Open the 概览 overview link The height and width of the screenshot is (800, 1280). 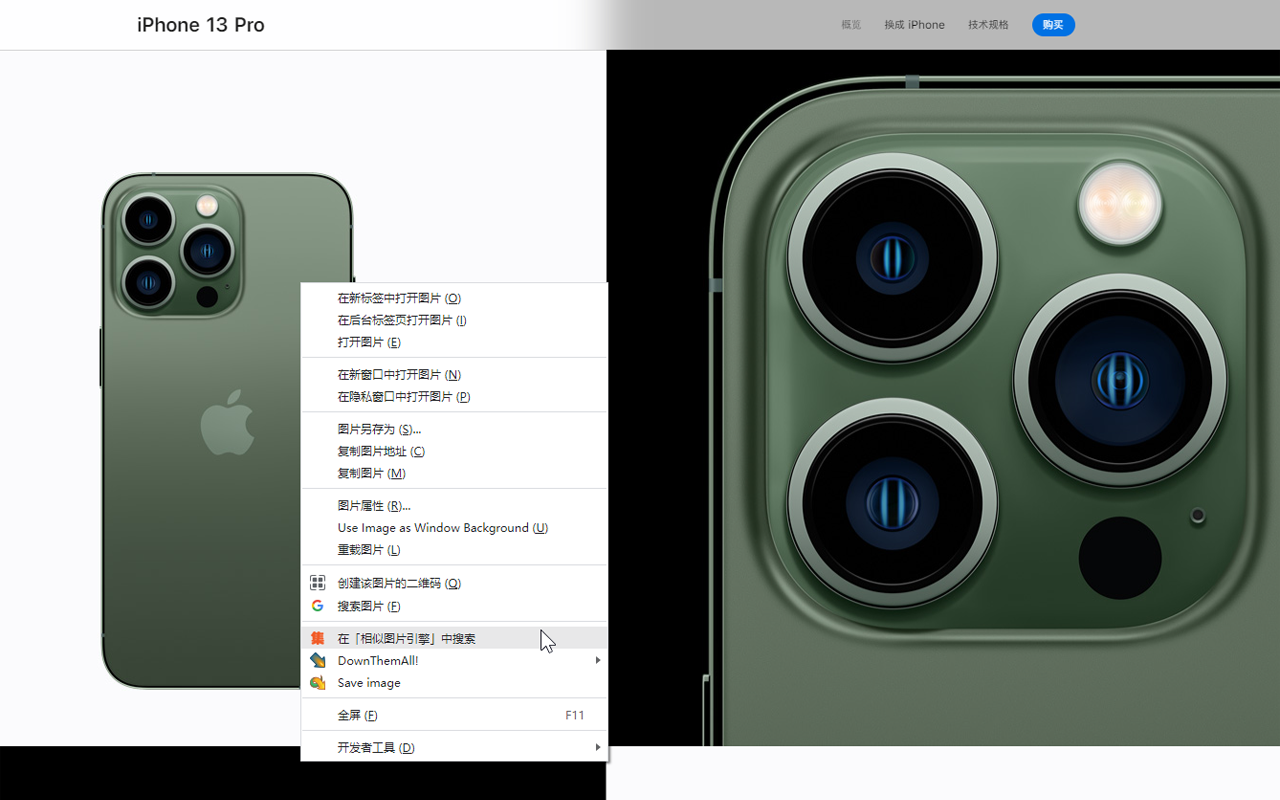(851, 25)
